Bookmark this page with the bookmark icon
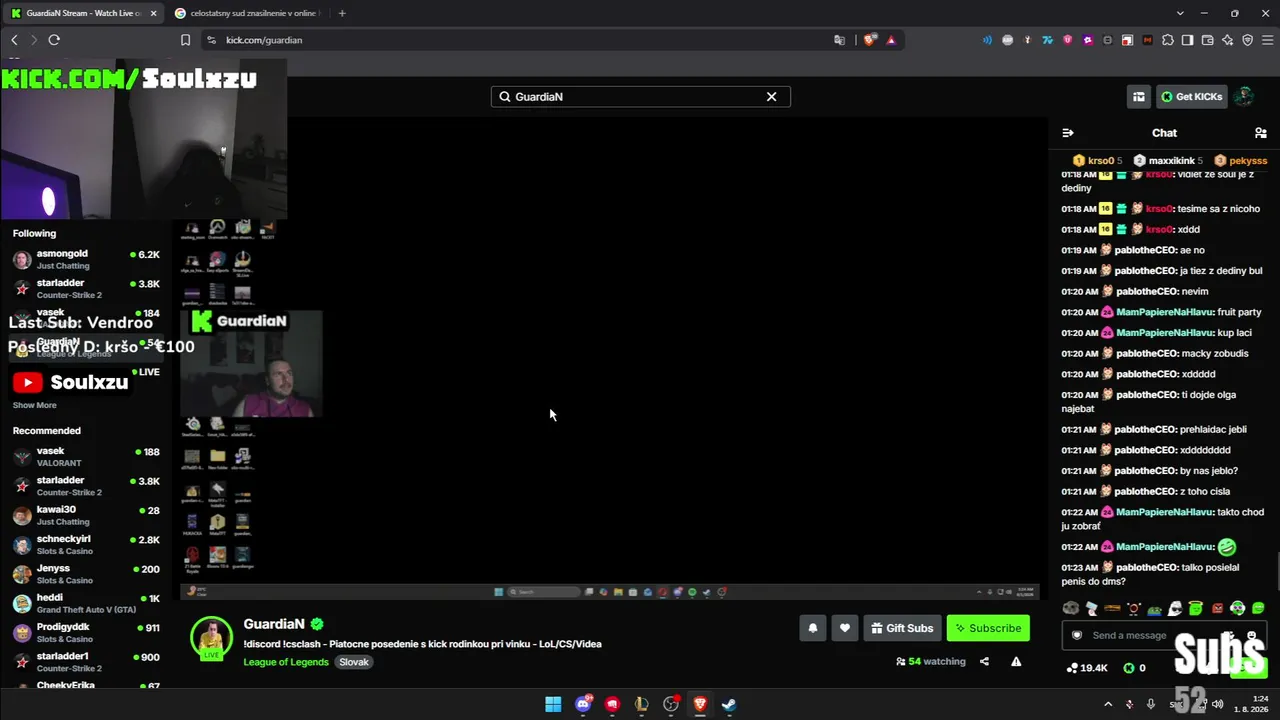The width and height of the screenshot is (1280, 720). coord(185,40)
